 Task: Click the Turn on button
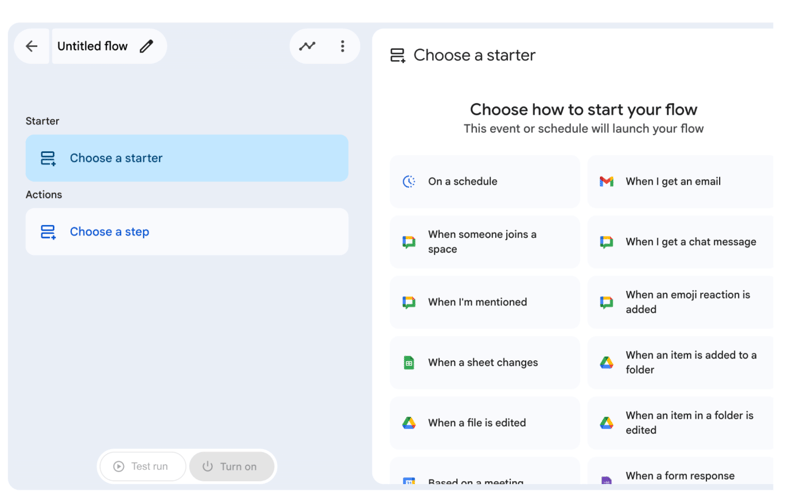click(x=231, y=466)
